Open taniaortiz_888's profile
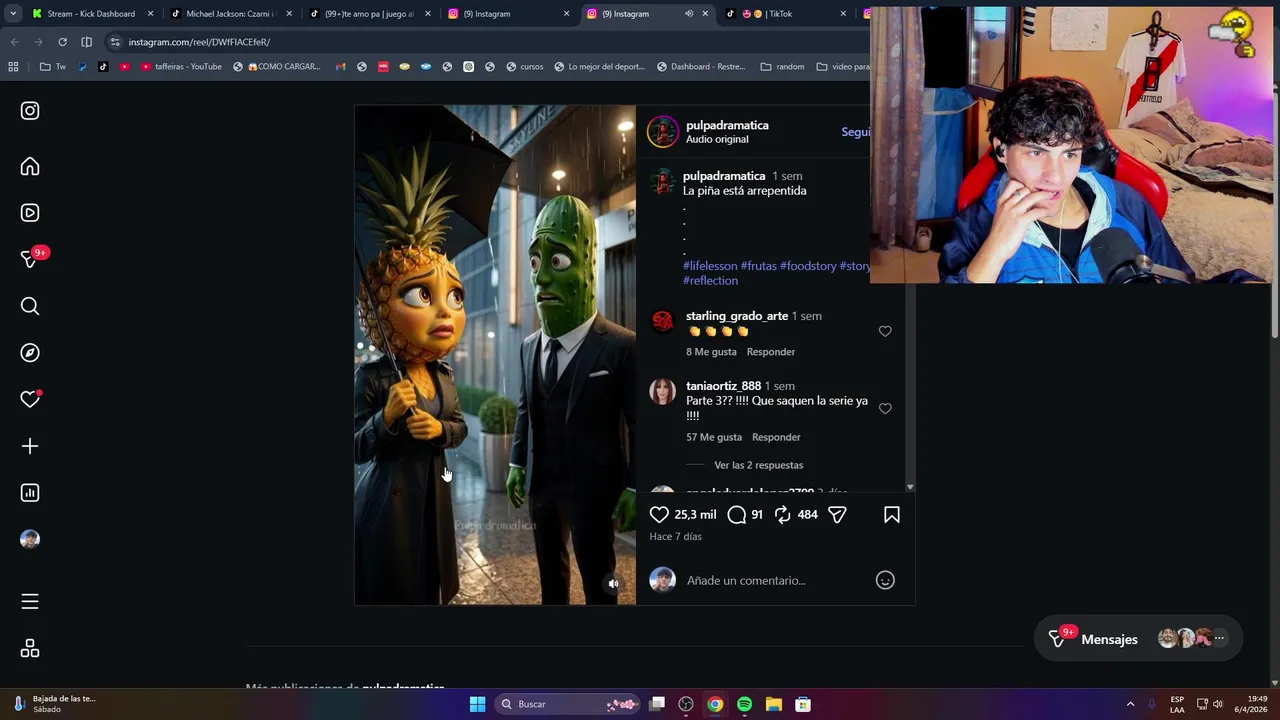 click(723, 386)
